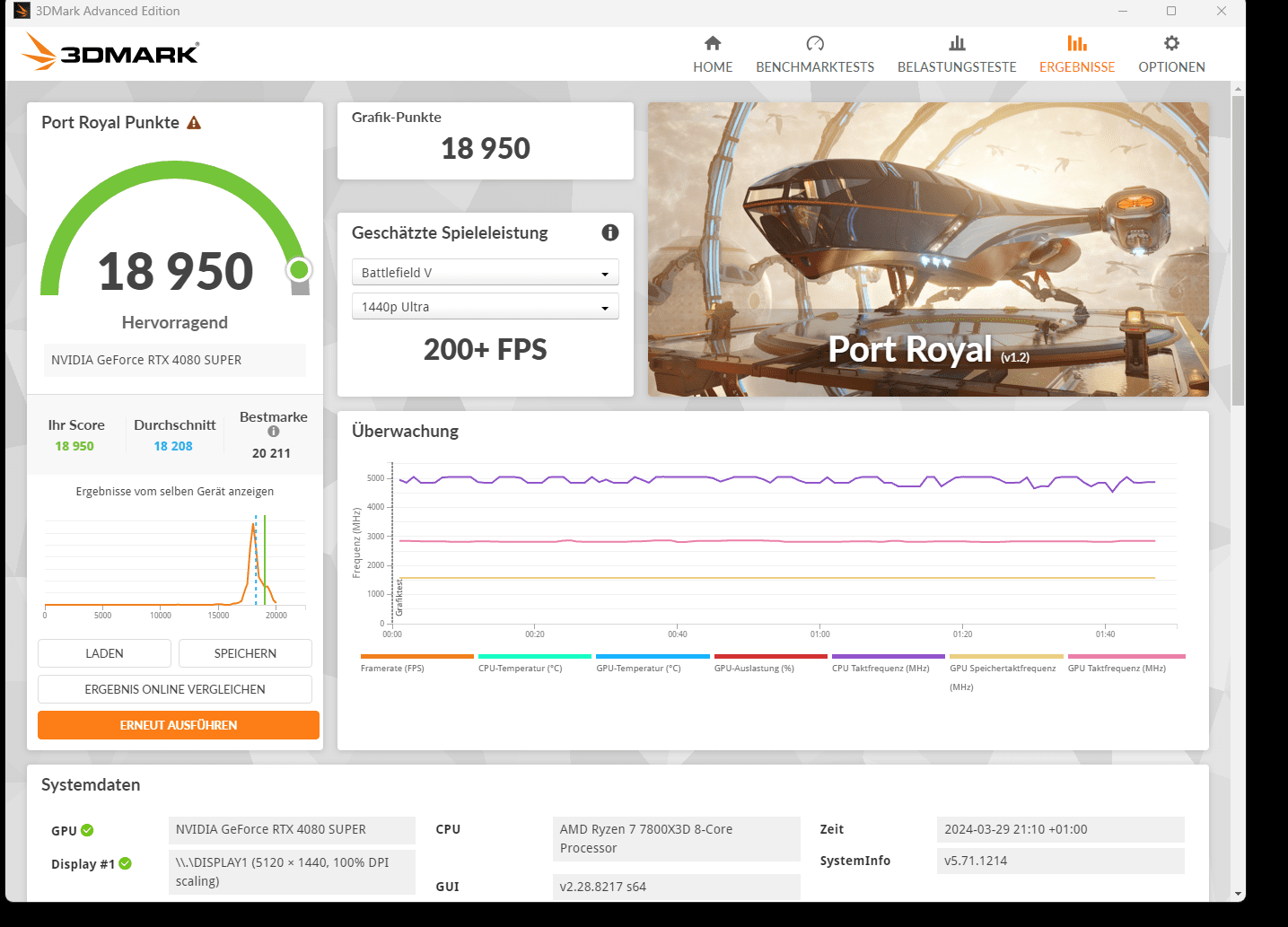1288x927 pixels.
Task: Click the Hervorragend rating label
Action: point(175,322)
